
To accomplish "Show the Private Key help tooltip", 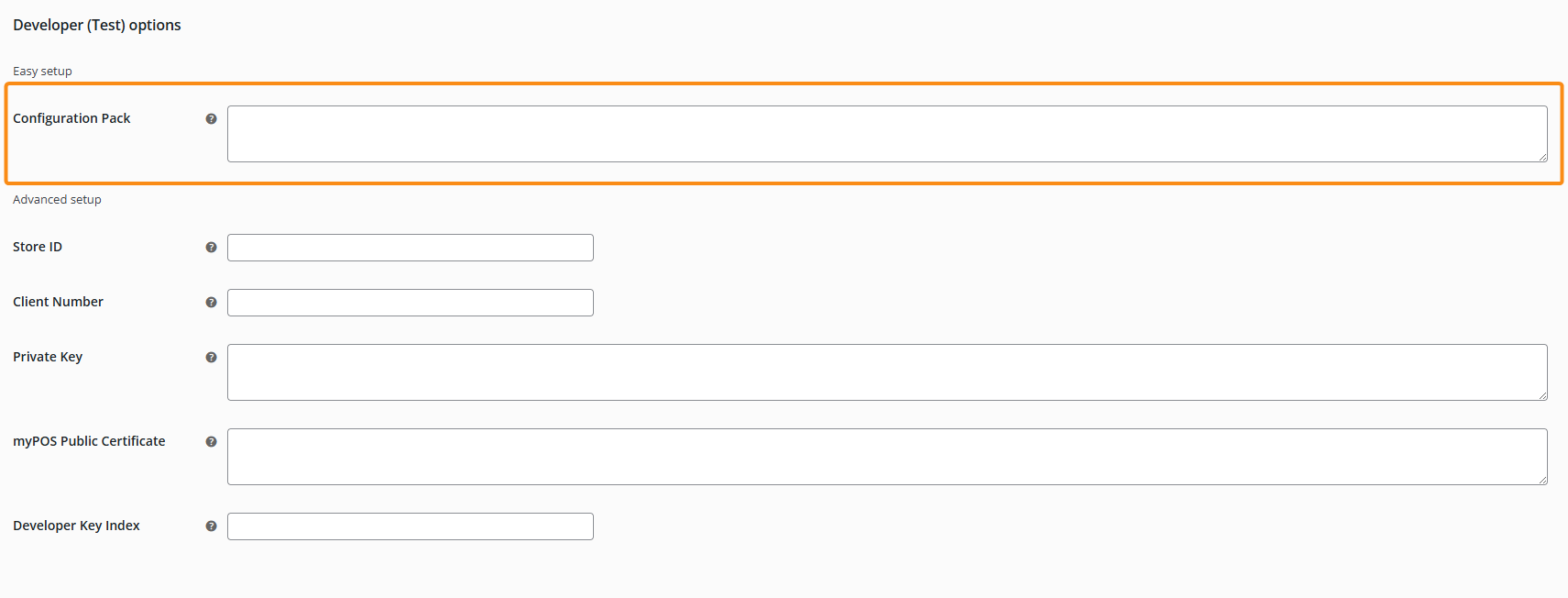I will pos(211,358).
